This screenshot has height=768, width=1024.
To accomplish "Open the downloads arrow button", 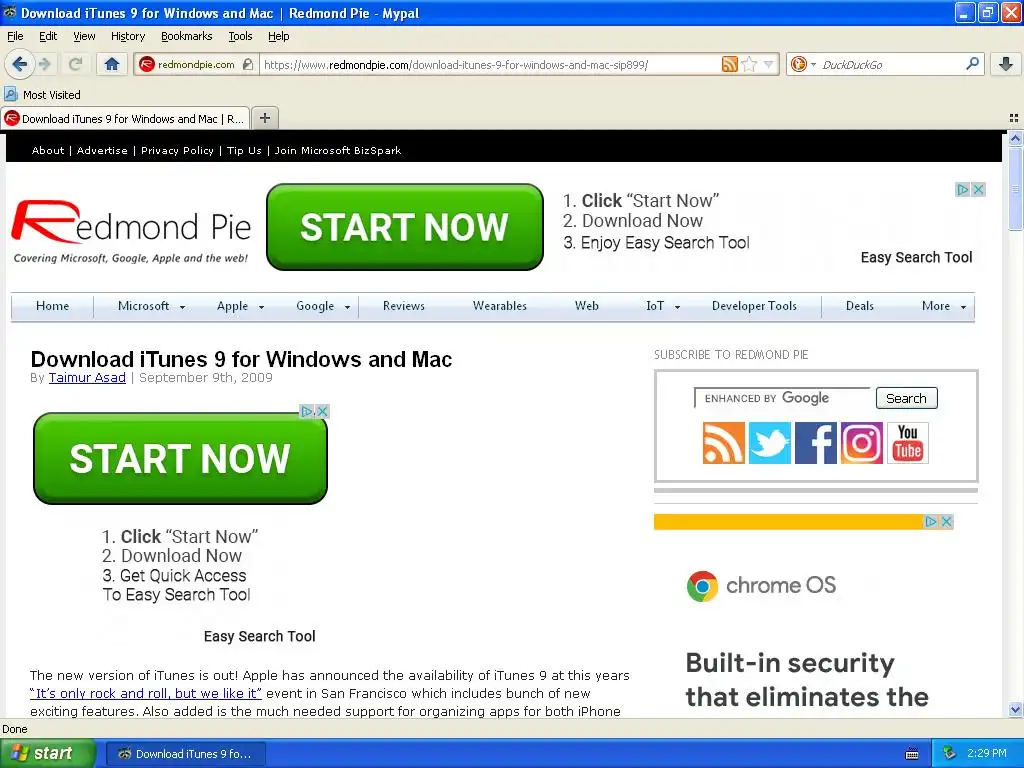I will [1006, 64].
